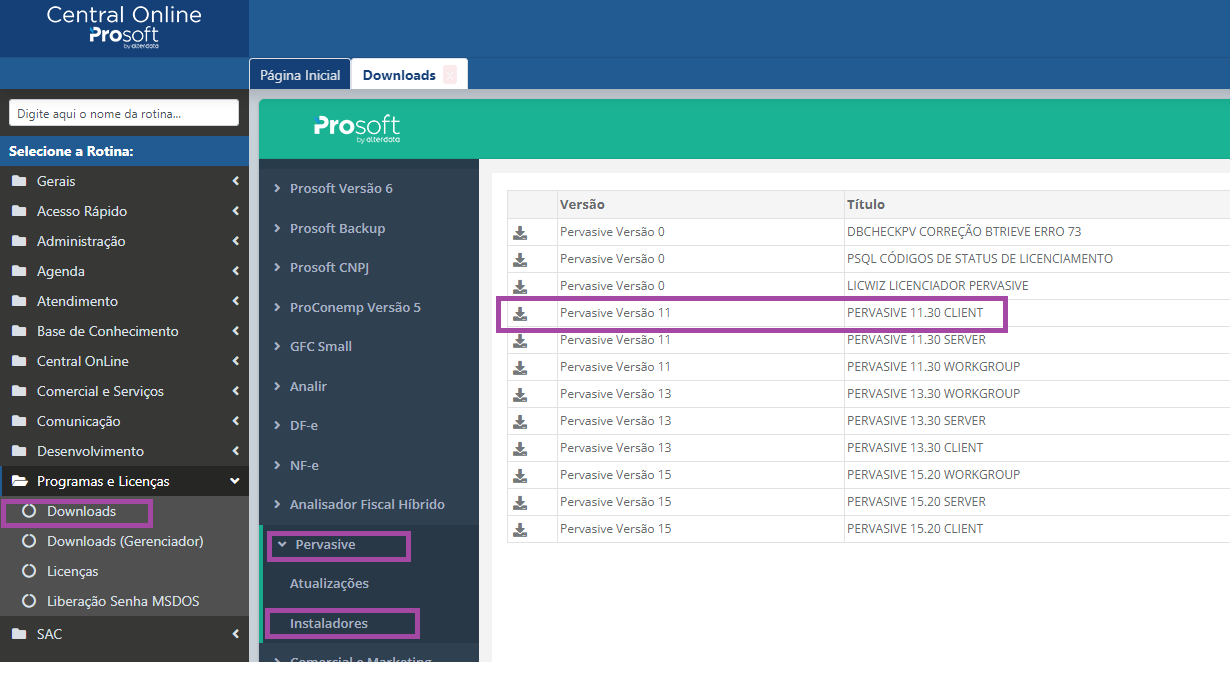Expand the Prosoft Versão 6 category
The image size is (1230, 685).
pos(341,188)
